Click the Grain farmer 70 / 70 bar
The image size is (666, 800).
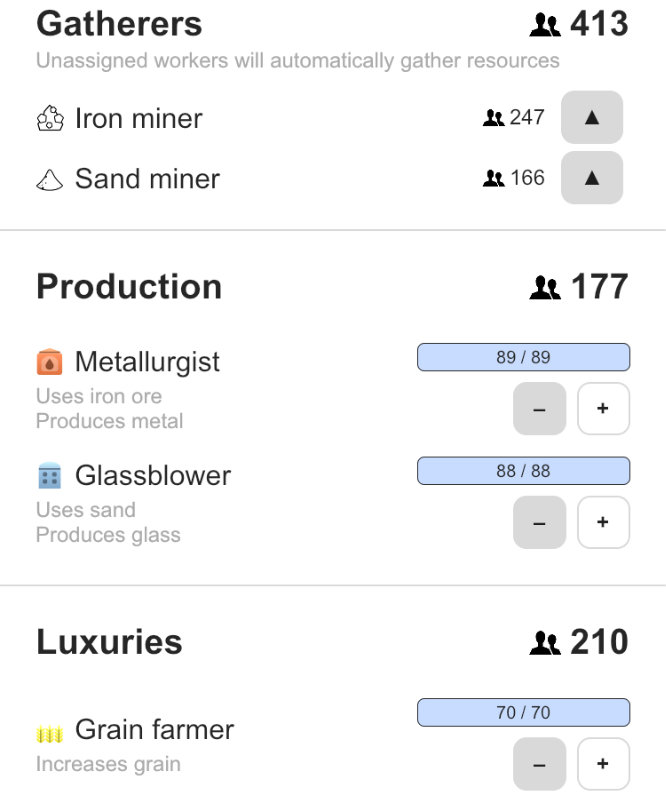pyautogui.click(x=523, y=713)
